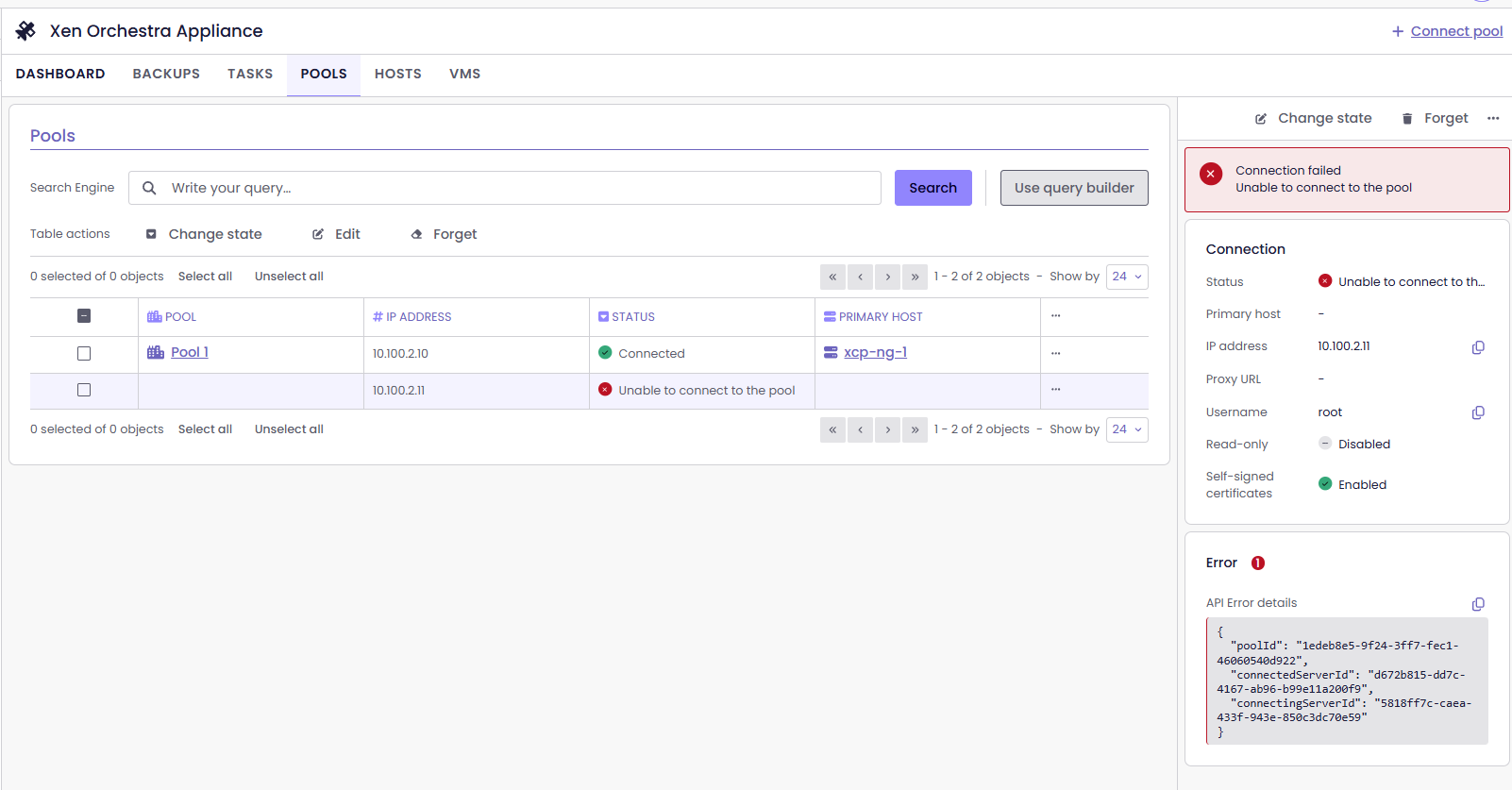The width and height of the screenshot is (1512, 790).
Task: Click bottom Select all
Action: pos(205,429)
